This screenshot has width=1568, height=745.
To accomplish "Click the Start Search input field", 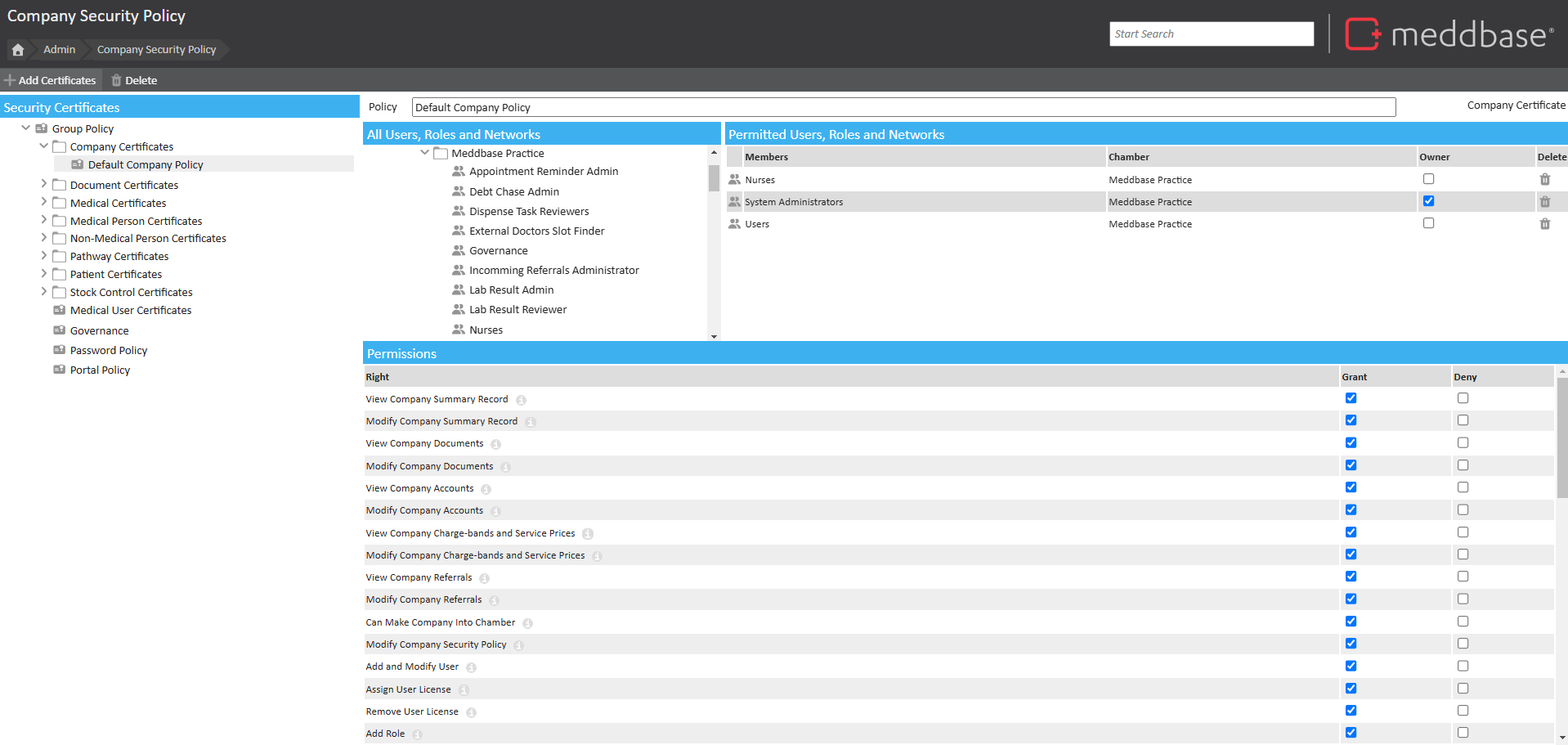I will coord(1211,34).
